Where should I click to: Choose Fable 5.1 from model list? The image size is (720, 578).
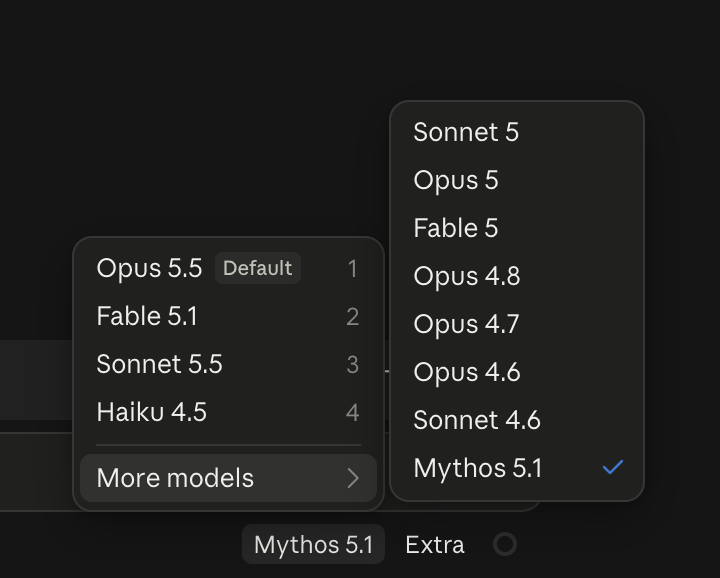click(x=228, y=316)
